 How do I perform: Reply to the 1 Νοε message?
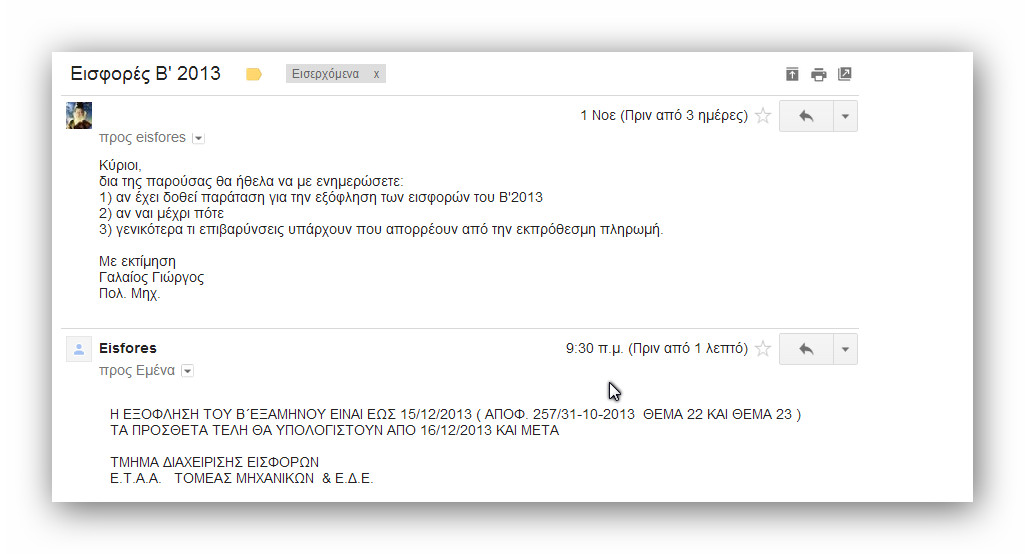coord(806,116)
